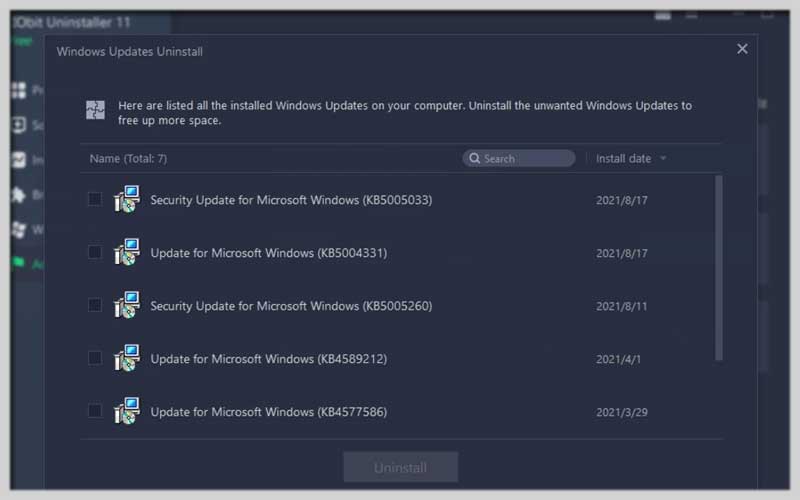Click the KB4589212 update installer icon
Image resolution: width=800 pixels, height=500 pixels.
[x=127, y=358]
